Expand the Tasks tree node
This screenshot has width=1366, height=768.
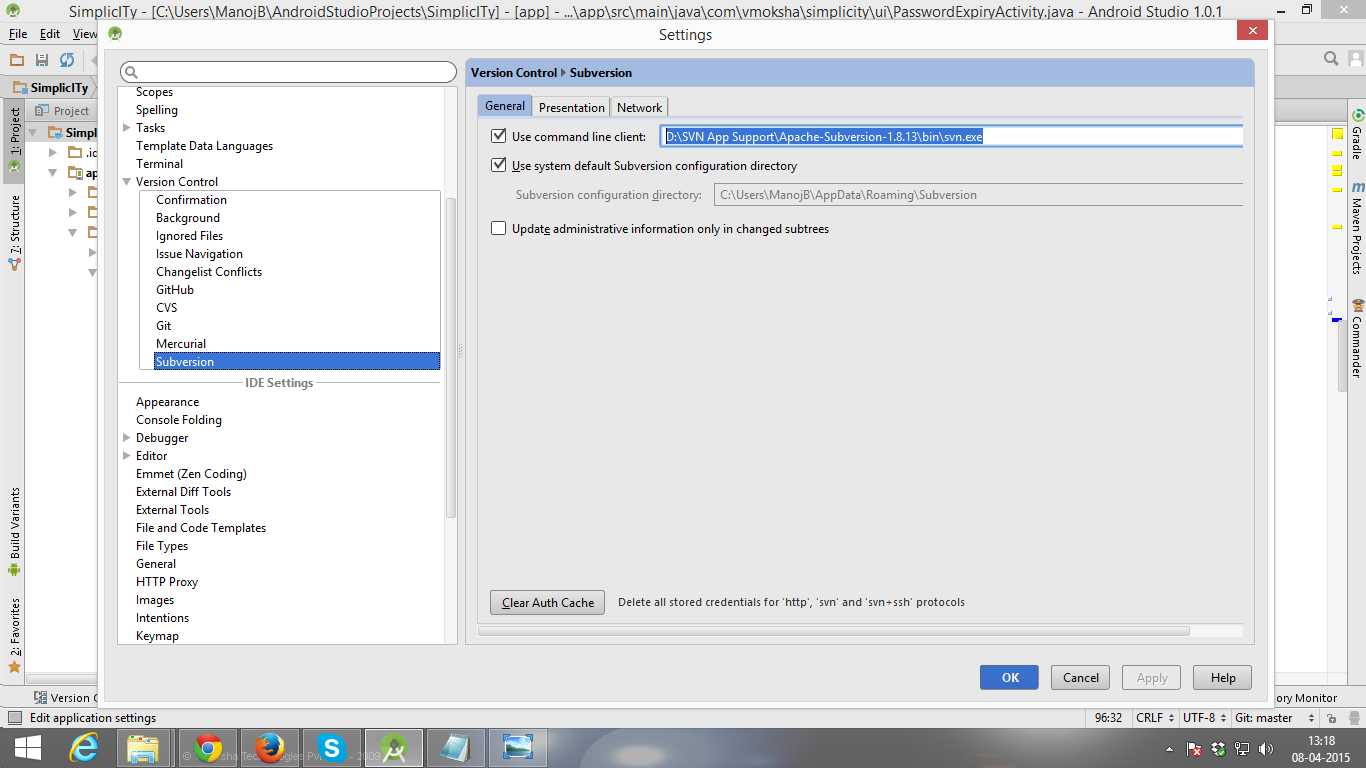point(127,128)
